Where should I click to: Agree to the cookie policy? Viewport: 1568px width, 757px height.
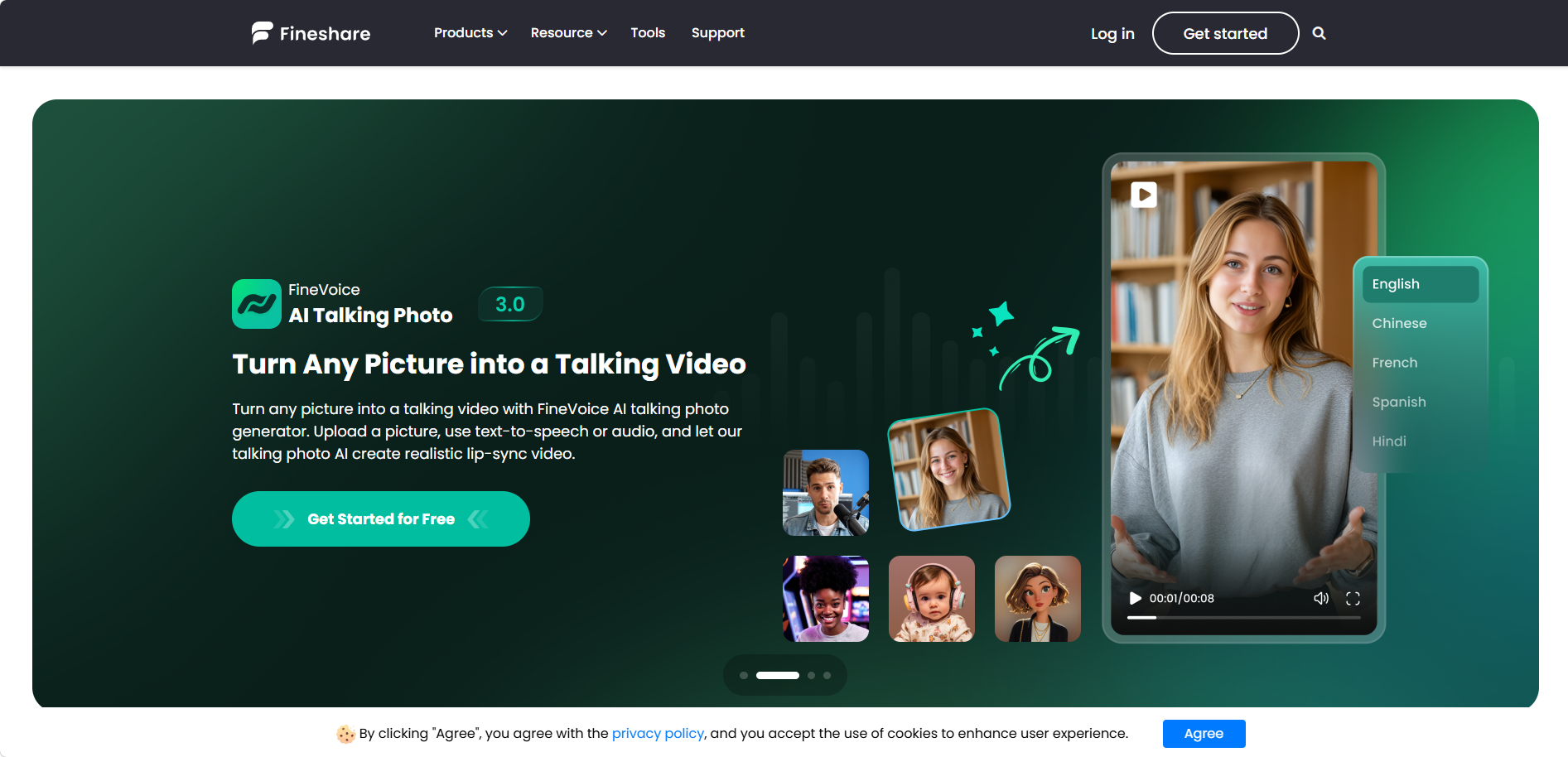pyautogui.click(x=1204, y=734)
